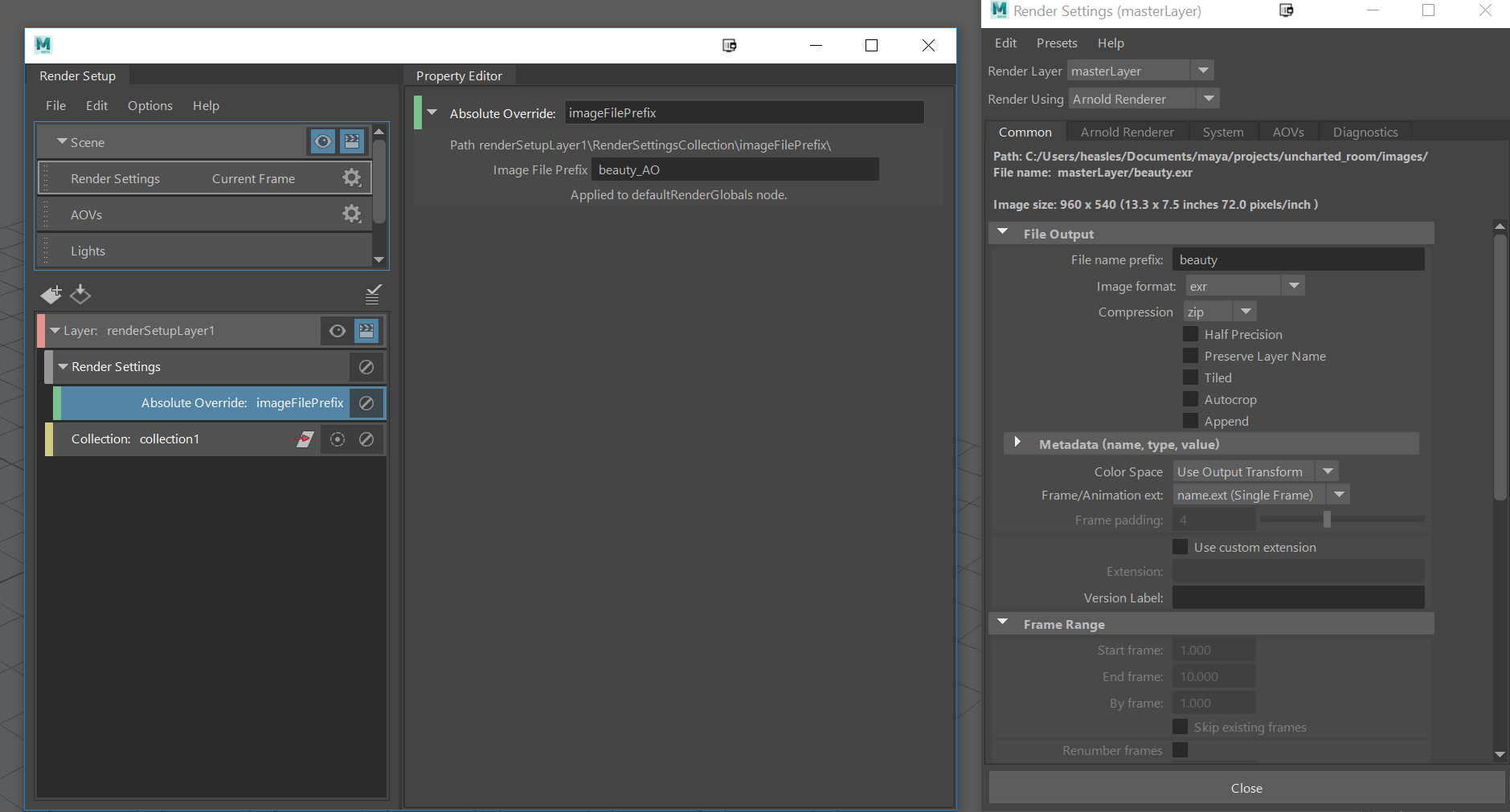Import a render setup file
This screenshot has height=812, width=1510.
tap(80, 295)
